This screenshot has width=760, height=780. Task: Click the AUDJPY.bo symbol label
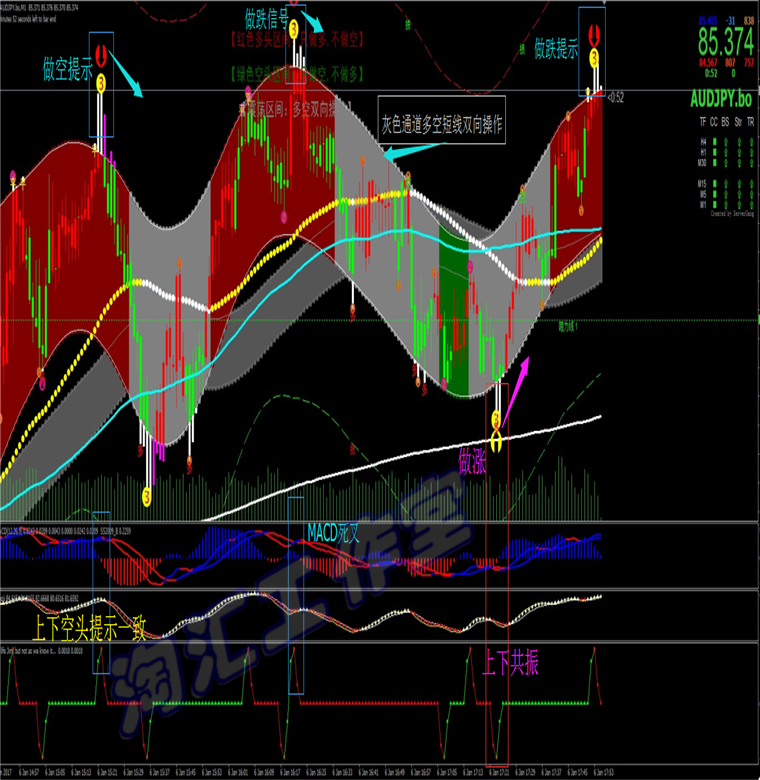point(721,99)
